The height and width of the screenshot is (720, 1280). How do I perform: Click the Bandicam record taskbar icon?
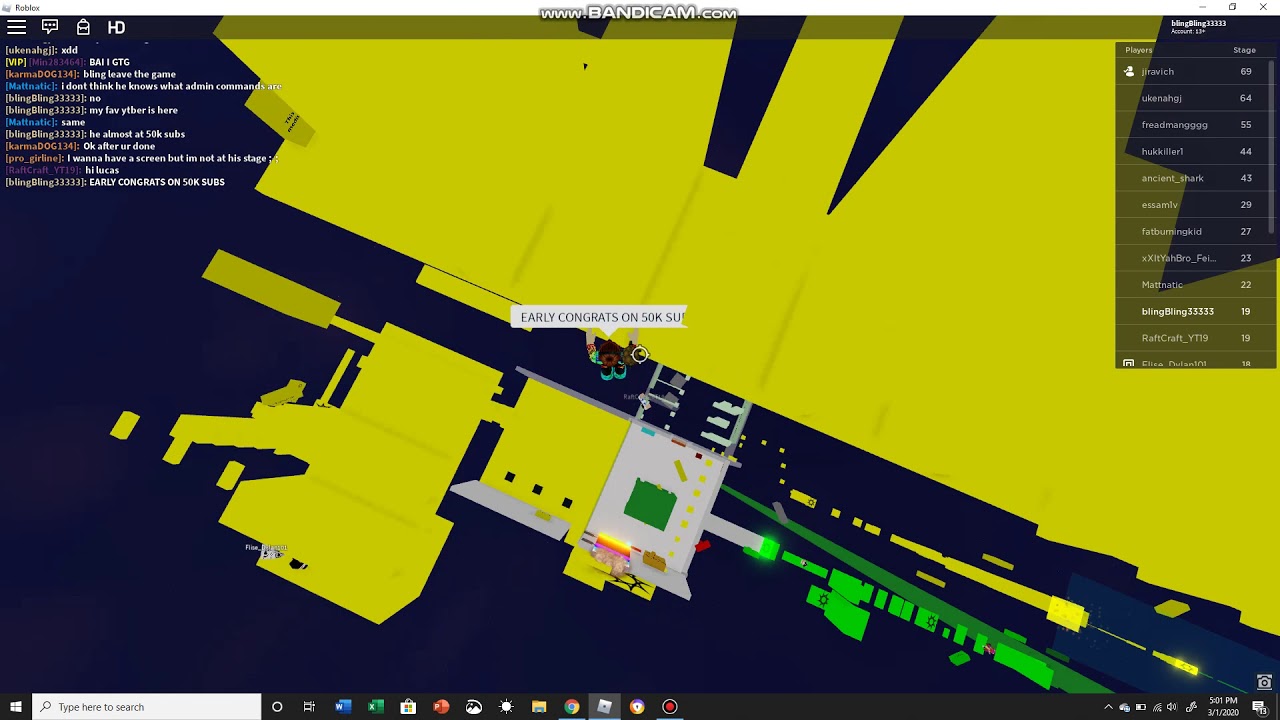click(x=670, y=707)
